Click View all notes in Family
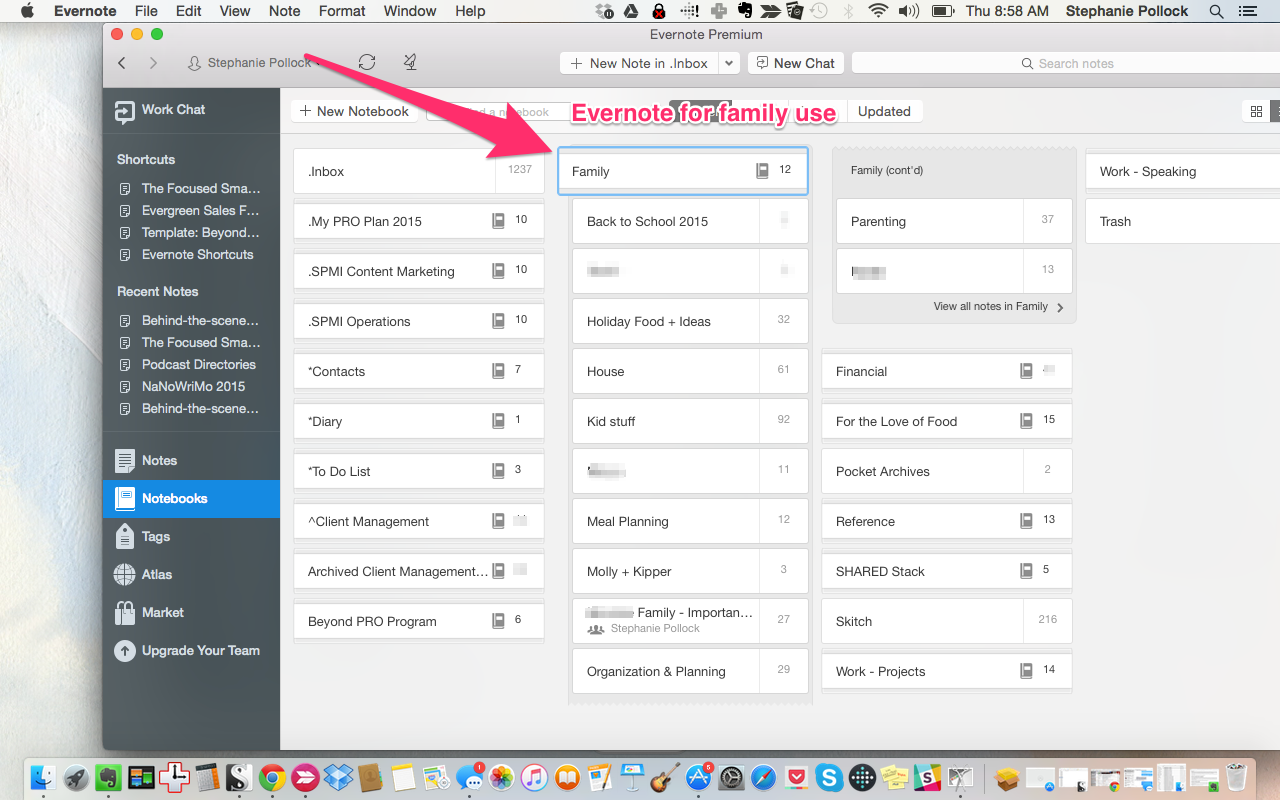 pyautogui.click(x=999, y=306)
